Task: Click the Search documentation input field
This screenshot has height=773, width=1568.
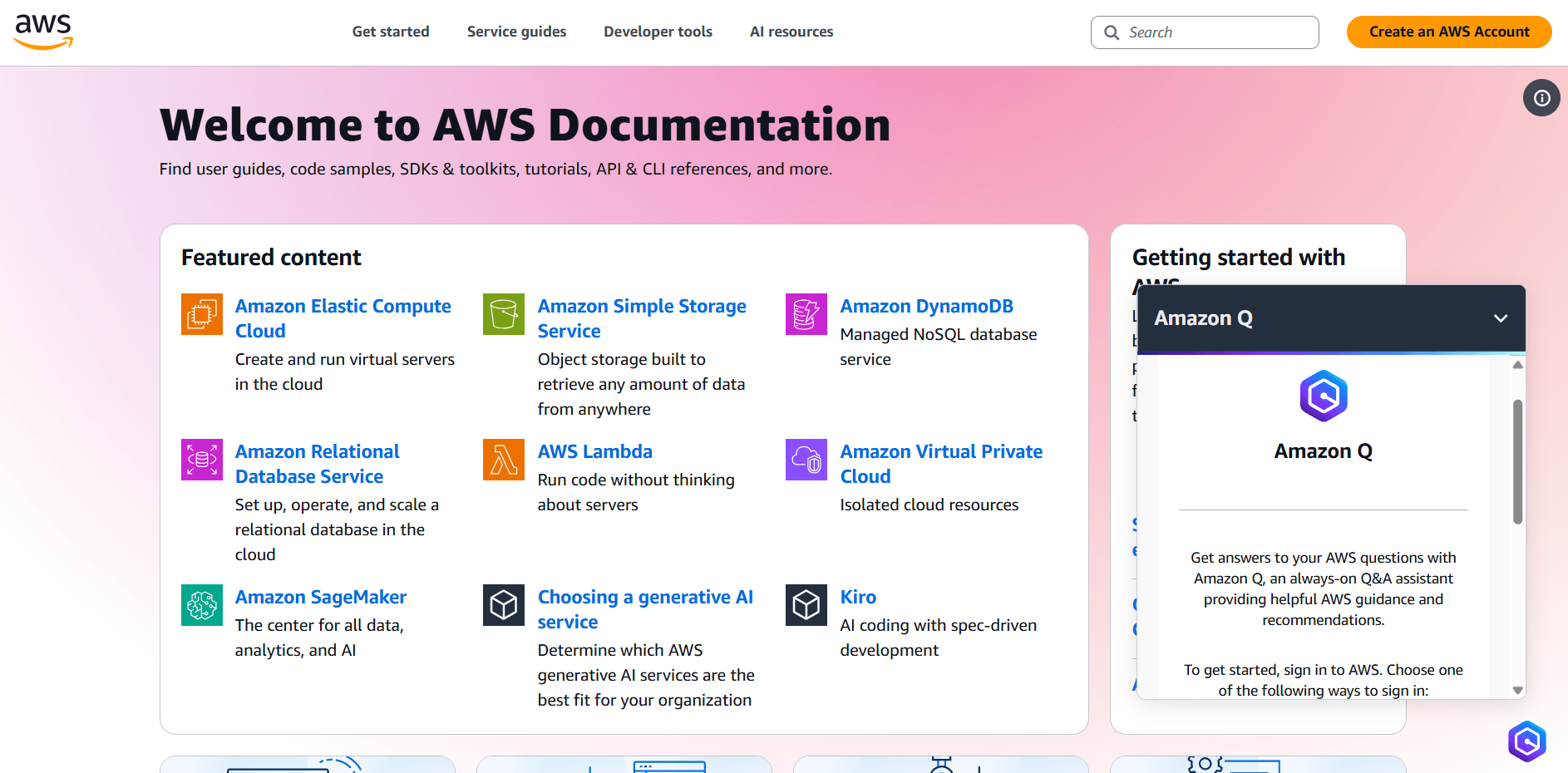Action: coord(1205,32)
